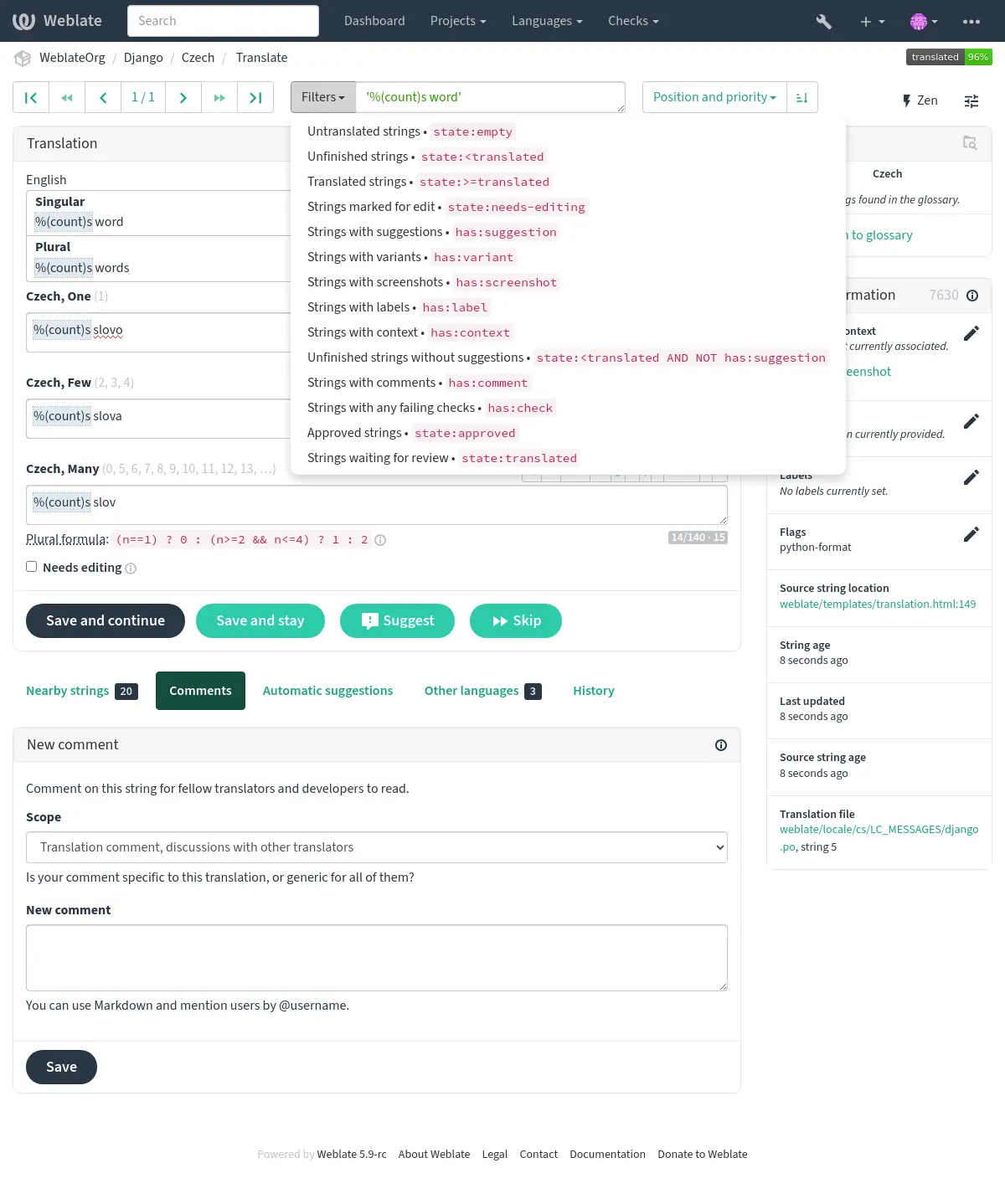The image size is (1005, 1204).
Task: Open the translation.html:149 source location link
Action: 878,604
